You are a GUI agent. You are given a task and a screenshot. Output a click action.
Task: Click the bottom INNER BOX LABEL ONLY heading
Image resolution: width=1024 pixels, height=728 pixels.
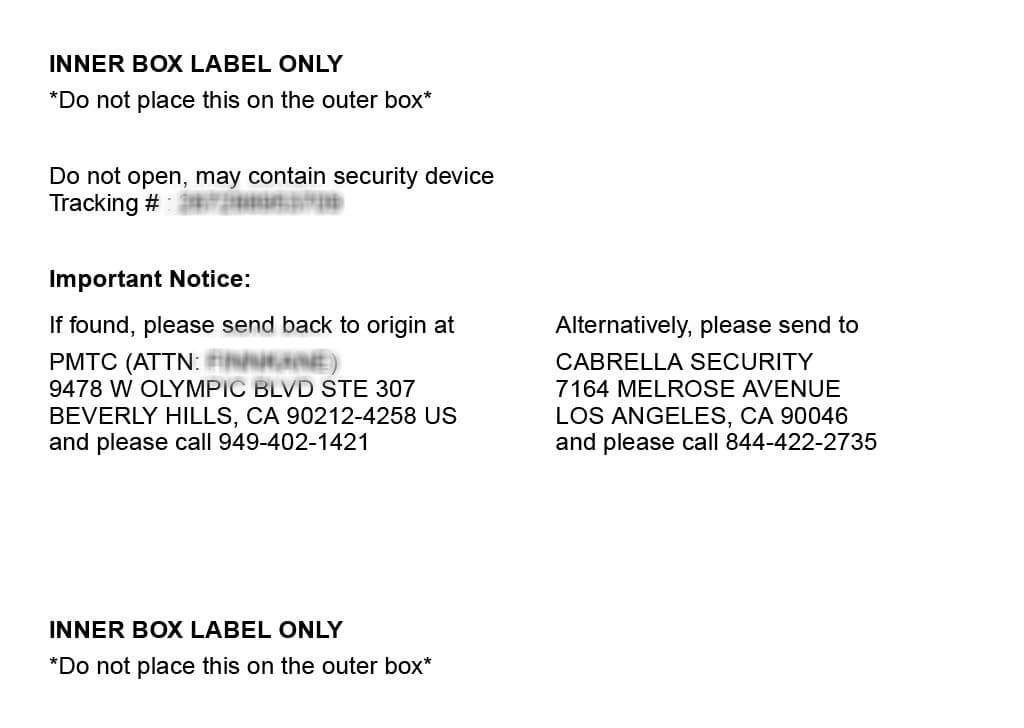click(x=195, y=630)
